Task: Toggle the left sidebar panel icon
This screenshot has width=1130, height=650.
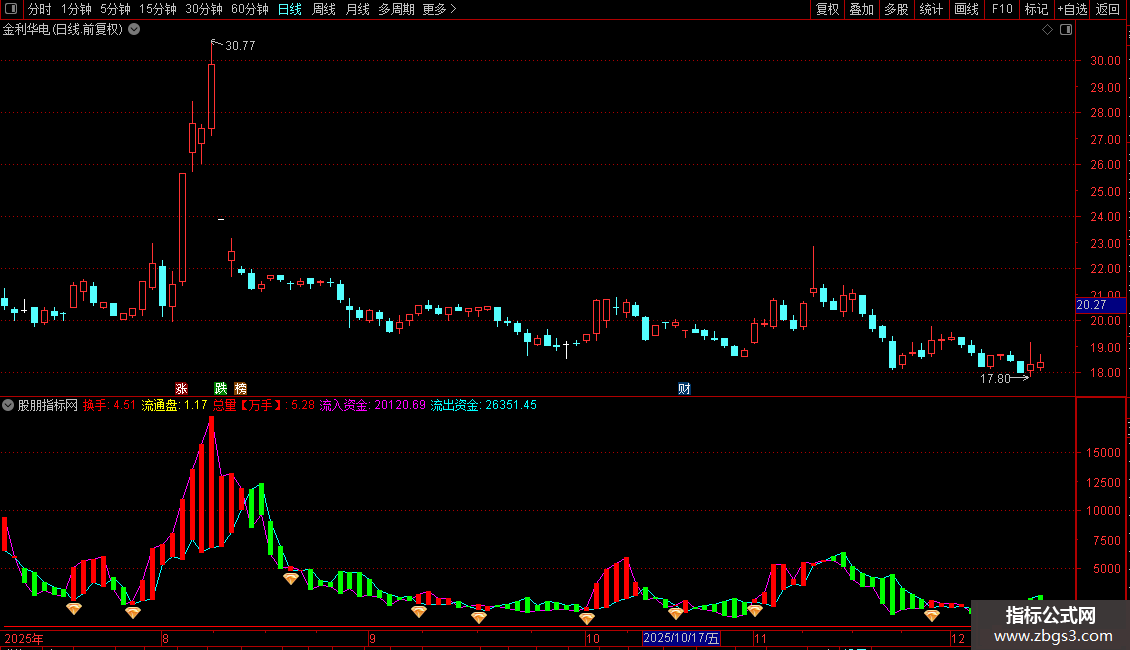Action: tap(11, 9)
